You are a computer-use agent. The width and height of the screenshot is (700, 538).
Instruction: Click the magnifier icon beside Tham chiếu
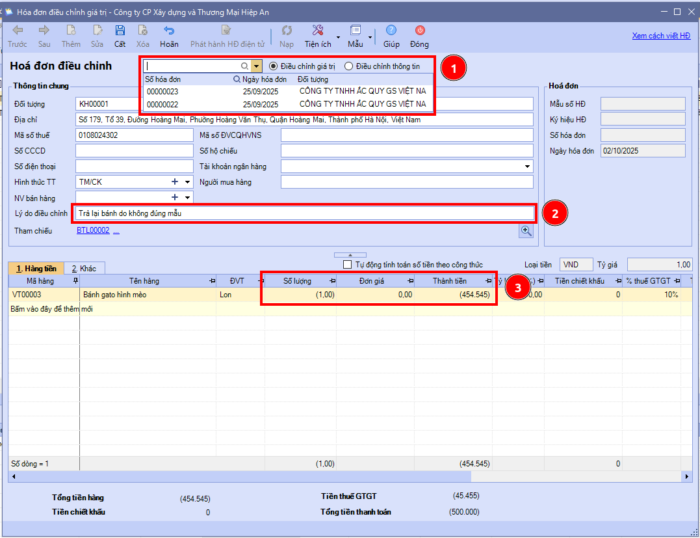pos(525,231)
